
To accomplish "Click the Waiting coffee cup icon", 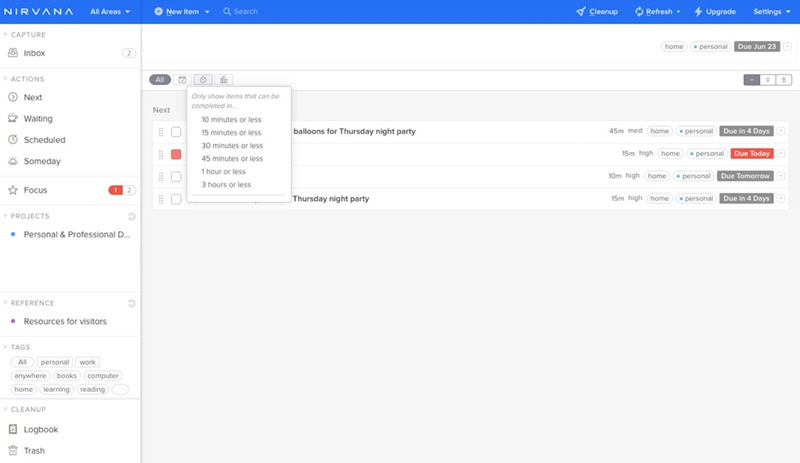I will [x=13, y=118].
